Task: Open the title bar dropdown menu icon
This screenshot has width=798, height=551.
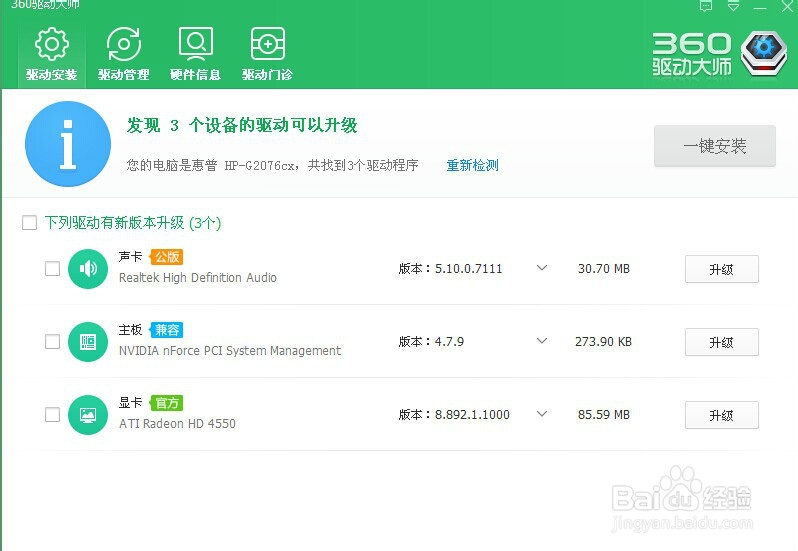Action: [733, 6]
